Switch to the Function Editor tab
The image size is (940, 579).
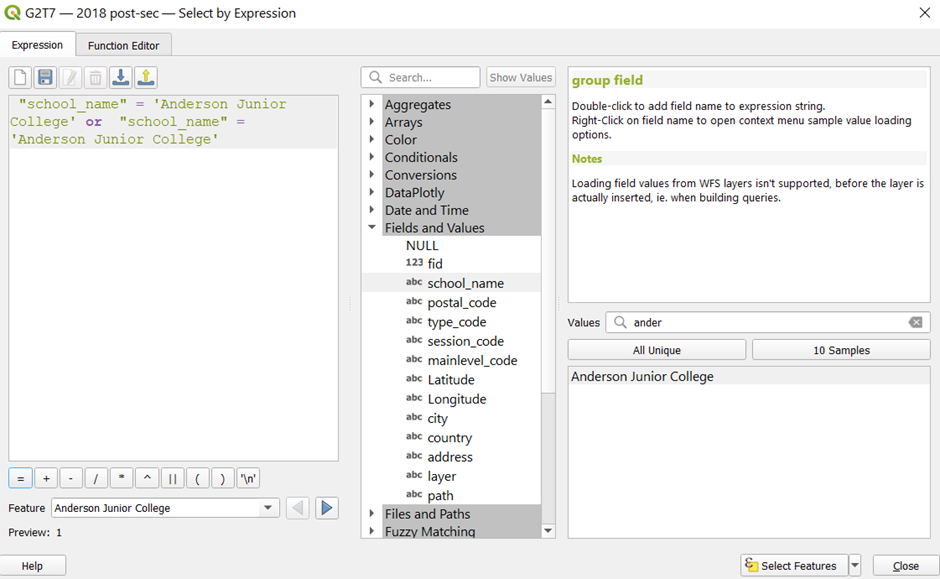point(123,46)
